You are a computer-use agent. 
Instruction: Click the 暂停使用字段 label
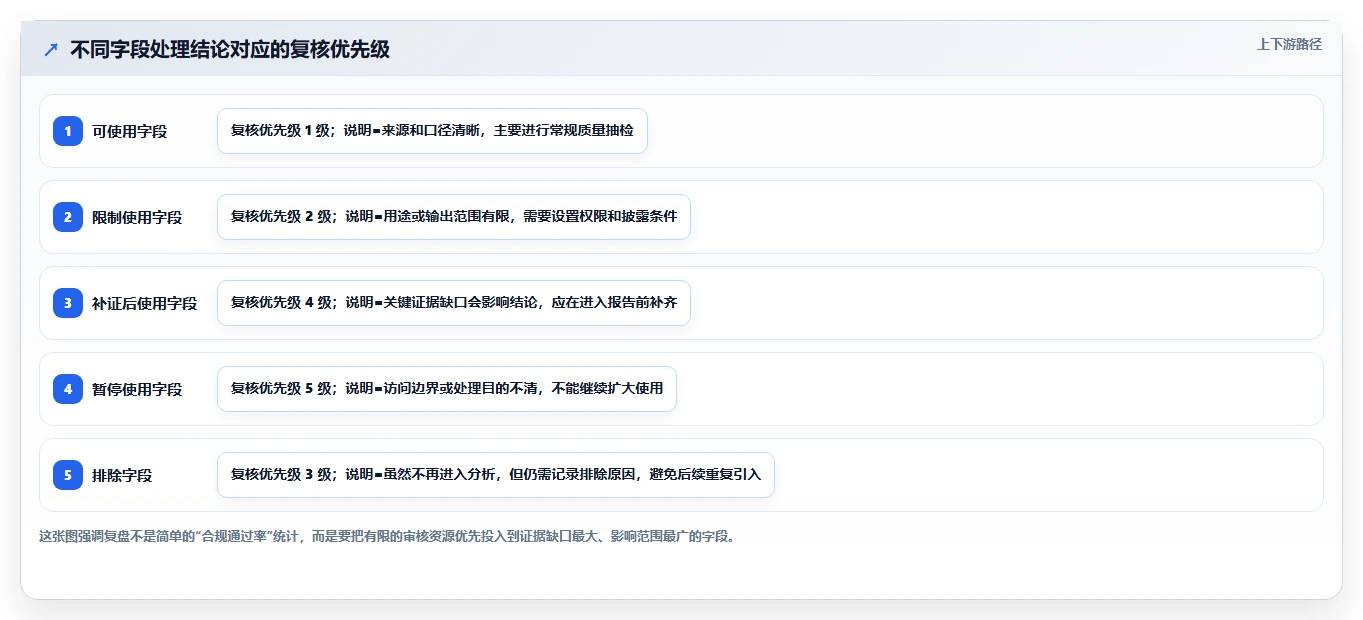pyautogui.click(x=137, y=389)
